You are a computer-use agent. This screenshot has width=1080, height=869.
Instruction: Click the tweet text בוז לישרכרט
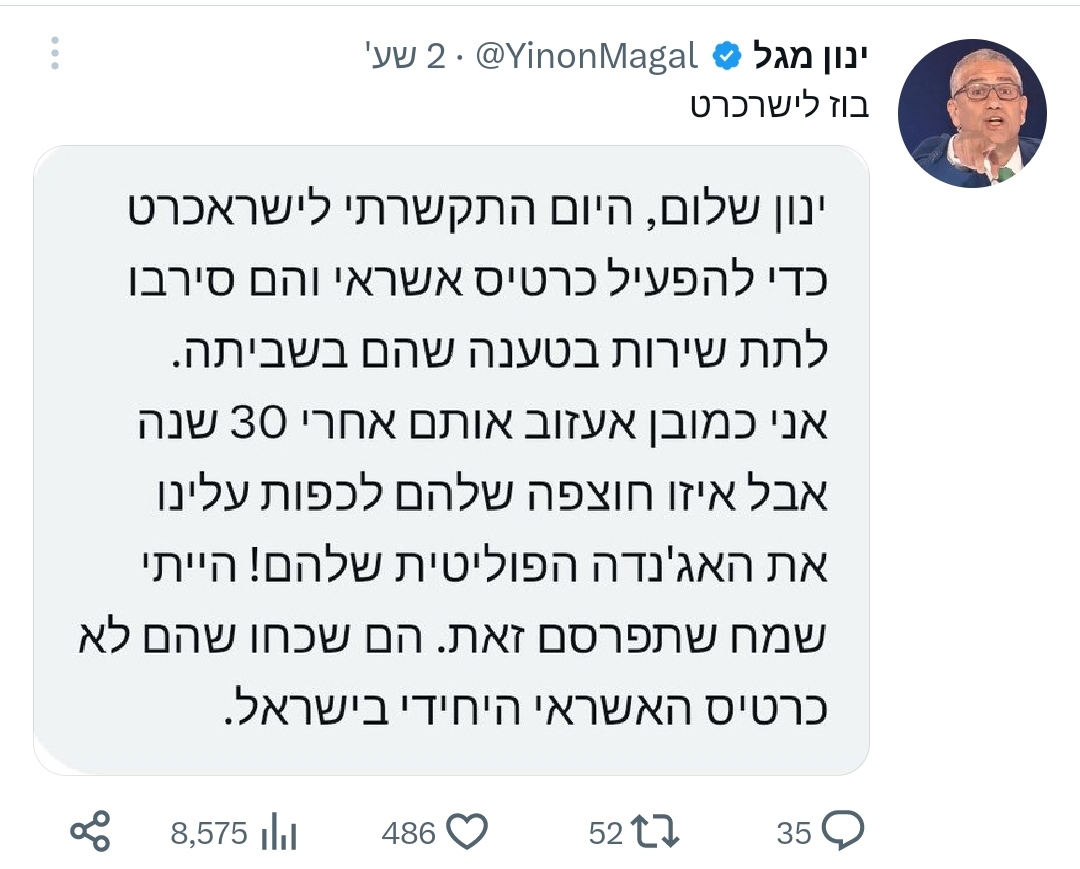coord(779,106)
